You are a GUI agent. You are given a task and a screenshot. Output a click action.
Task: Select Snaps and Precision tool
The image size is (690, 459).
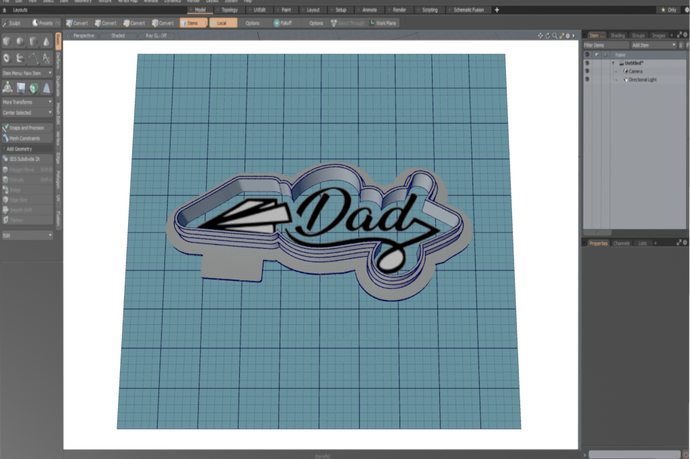coord(27,128)
